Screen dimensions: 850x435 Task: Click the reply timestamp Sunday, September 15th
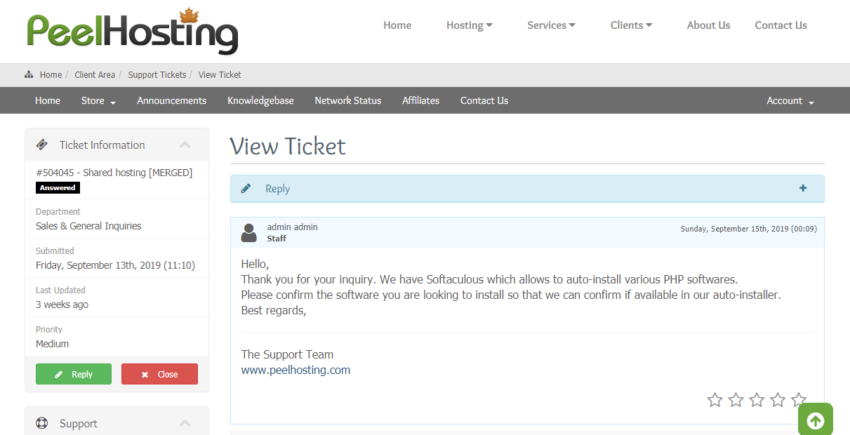749,229
